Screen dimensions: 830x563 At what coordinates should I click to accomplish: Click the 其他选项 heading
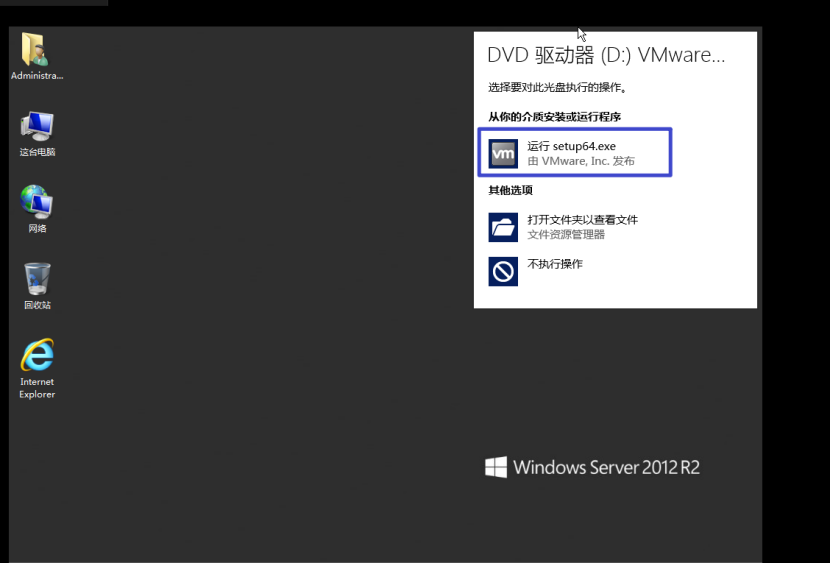(510, 190)
